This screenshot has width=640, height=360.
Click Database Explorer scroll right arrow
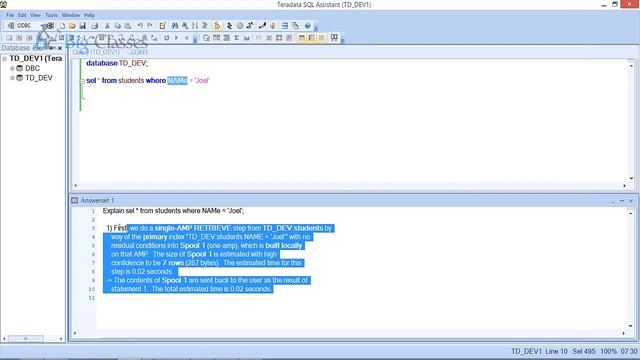click(61, 339)
